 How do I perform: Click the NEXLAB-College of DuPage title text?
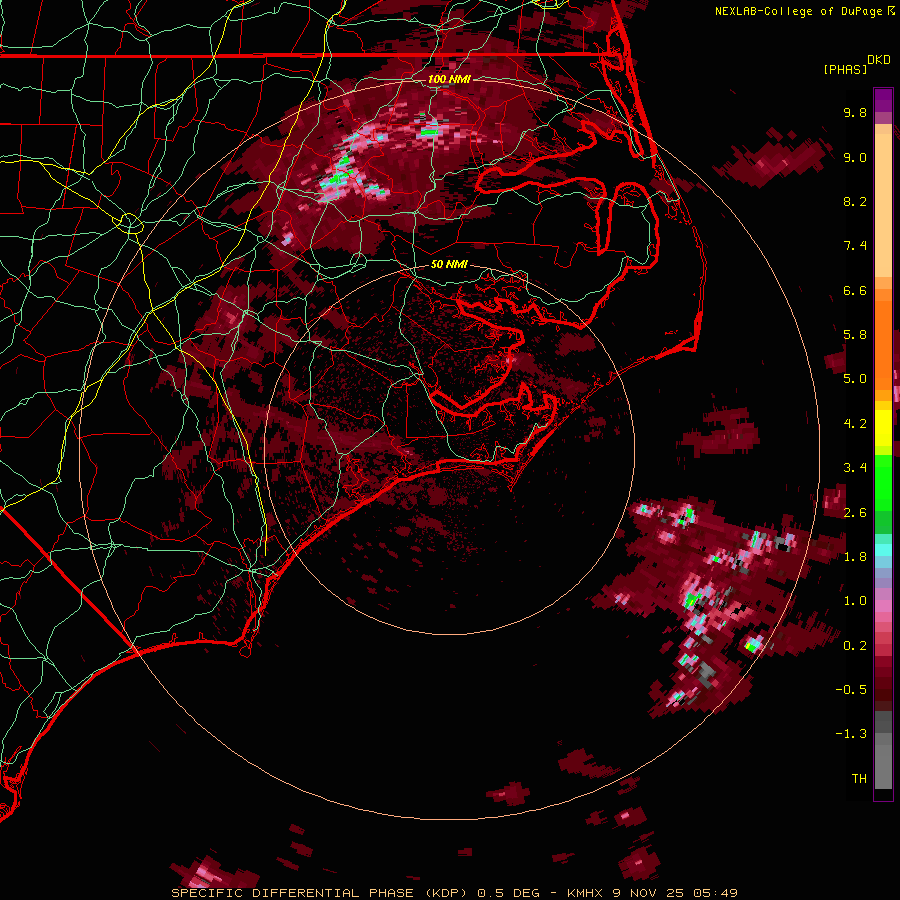(x=798, y=11)
